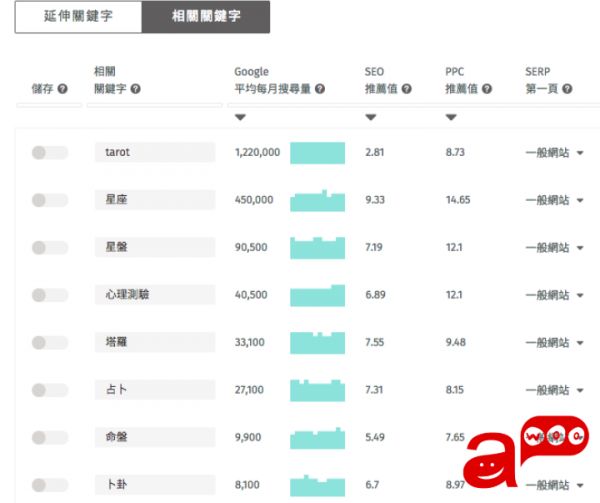The width and height of the screenshot is (600, 503).
Task: Open help icon next to 儲存
Action: point(62,89)
